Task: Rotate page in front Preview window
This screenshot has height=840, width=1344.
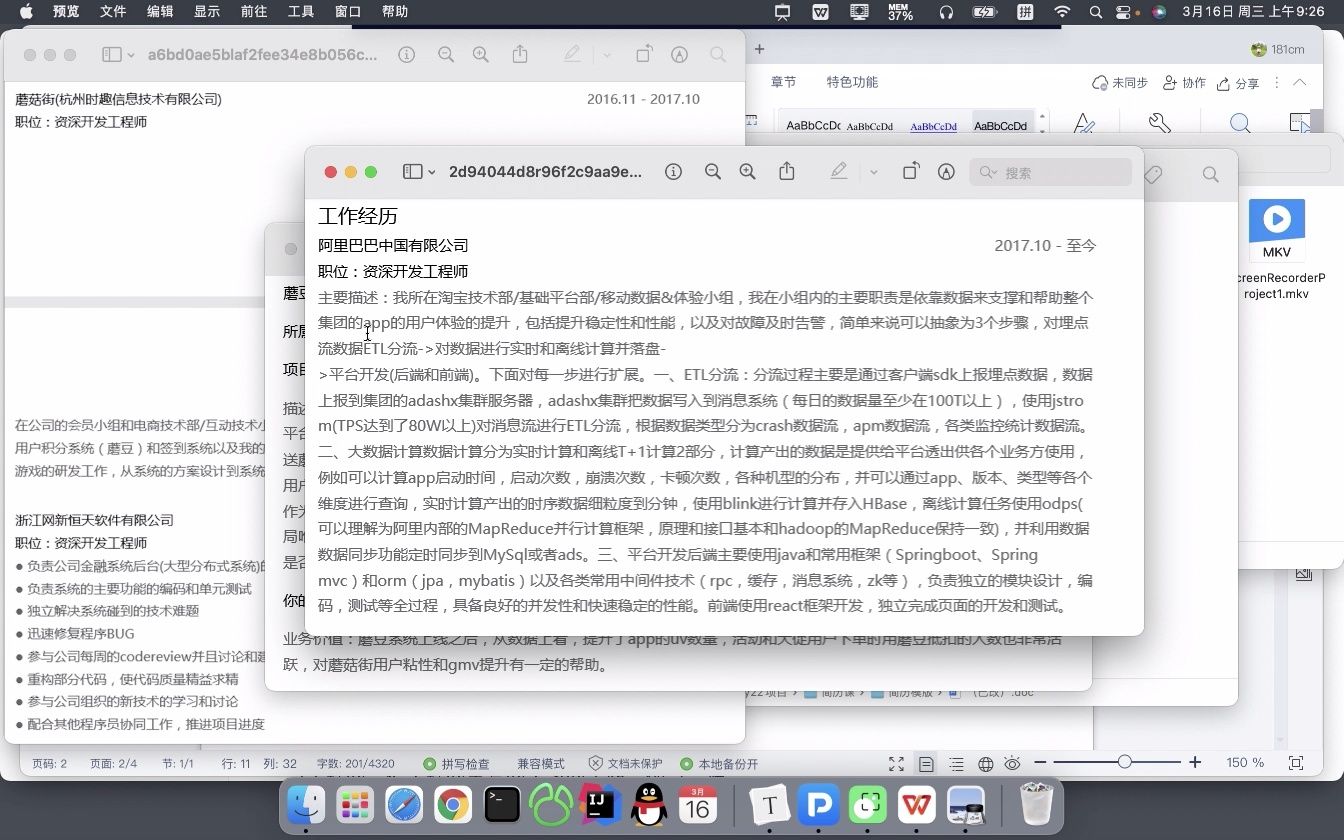Action: (x=910, y=171)
